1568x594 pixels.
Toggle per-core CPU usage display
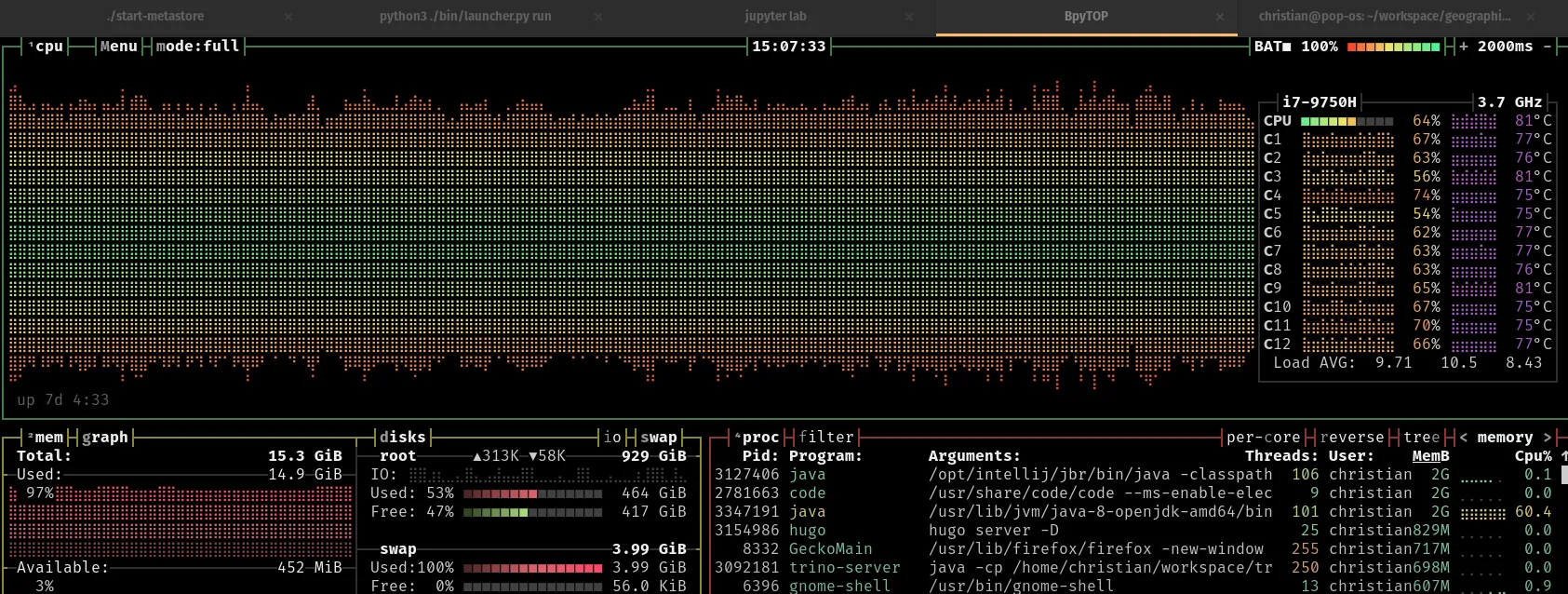point(1264,438)
